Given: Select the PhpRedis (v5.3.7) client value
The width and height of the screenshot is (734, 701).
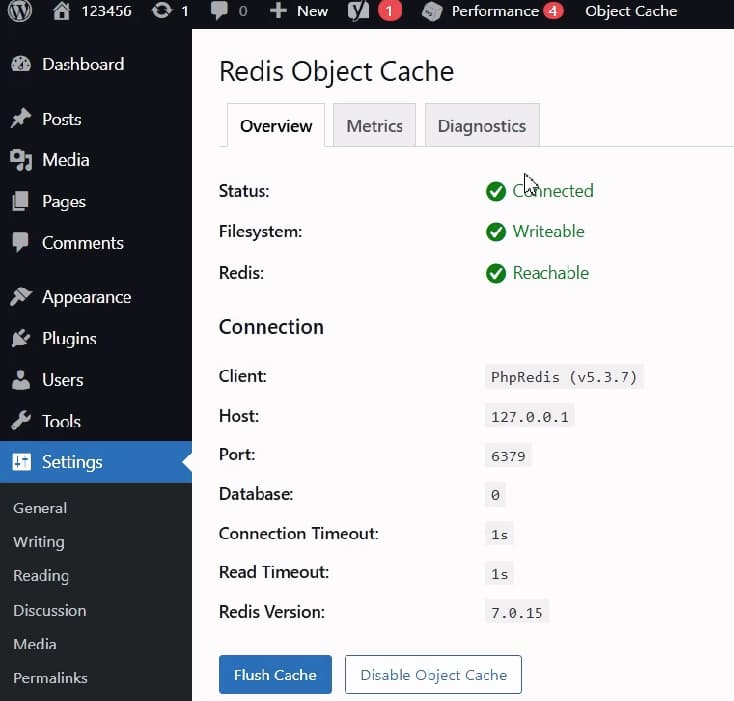Looking at the screenshot, I should [x=564, y=377].
